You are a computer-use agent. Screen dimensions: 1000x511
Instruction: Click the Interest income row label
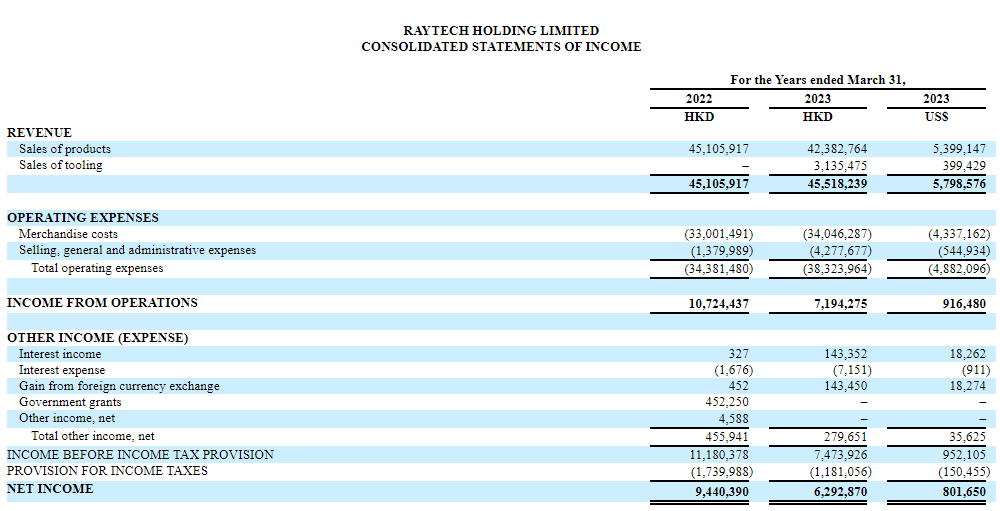tap(60, 354)
